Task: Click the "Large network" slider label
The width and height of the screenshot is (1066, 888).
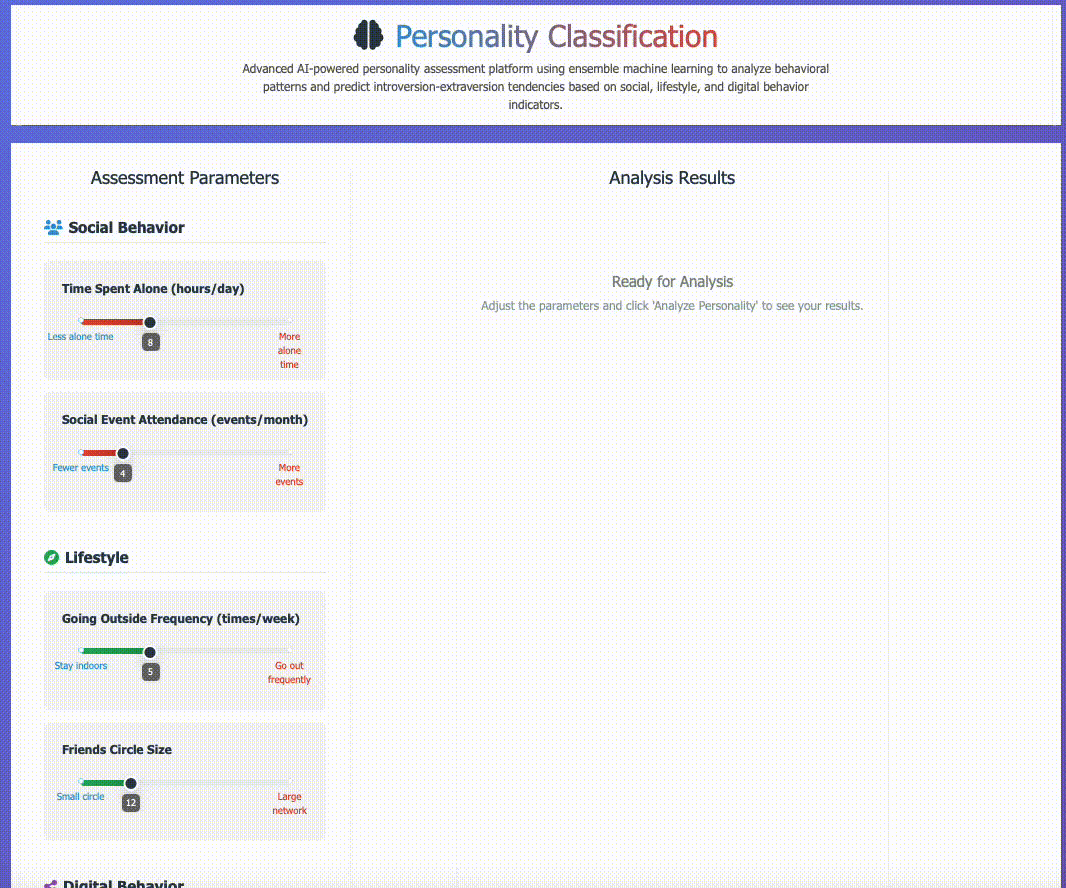Action: [x=289, y=804]
